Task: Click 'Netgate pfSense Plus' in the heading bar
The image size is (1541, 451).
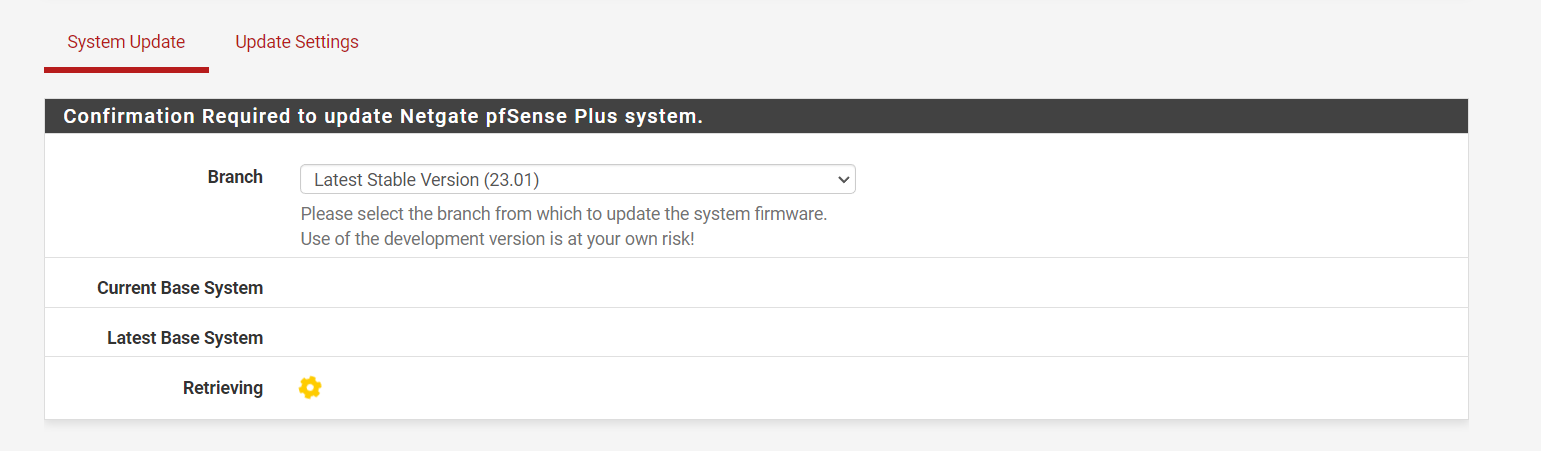Action: click(x=485, y=117)
